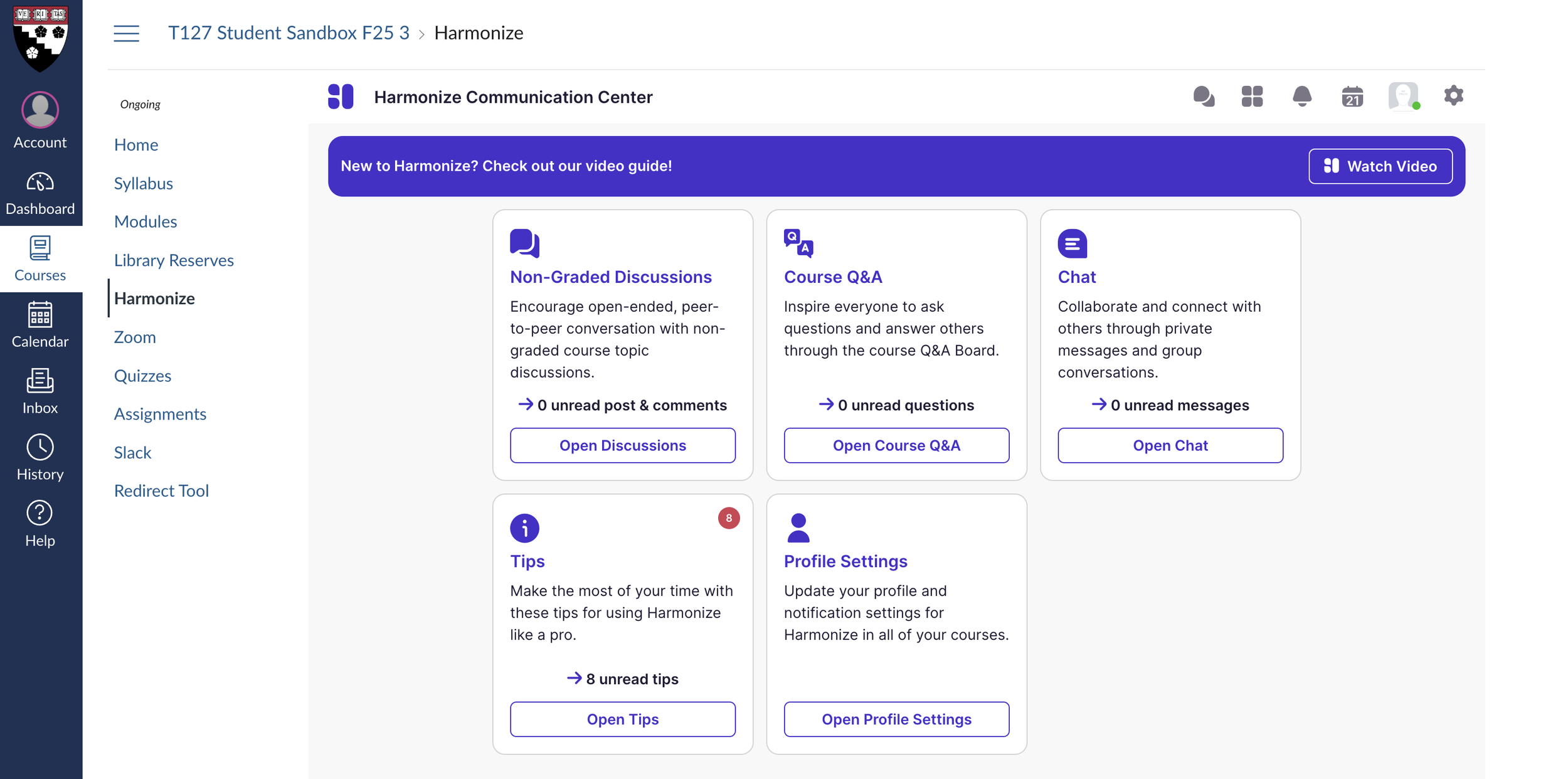Click the Watch Video button
Image resolution: width=1568 pixels, height=779 pixels.
point(1380,166)
